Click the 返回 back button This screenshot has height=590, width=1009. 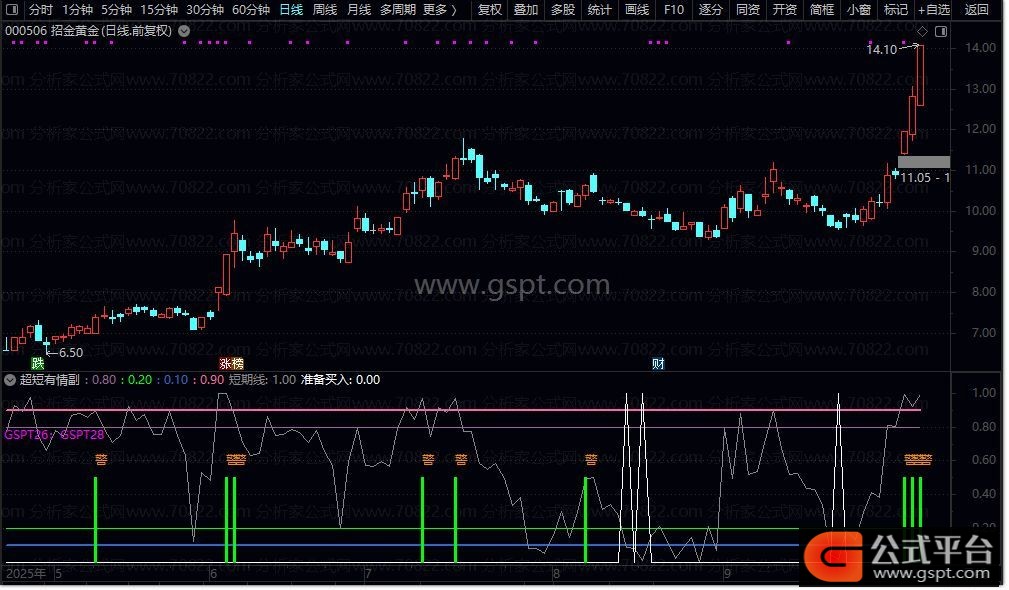click(976, 10)
